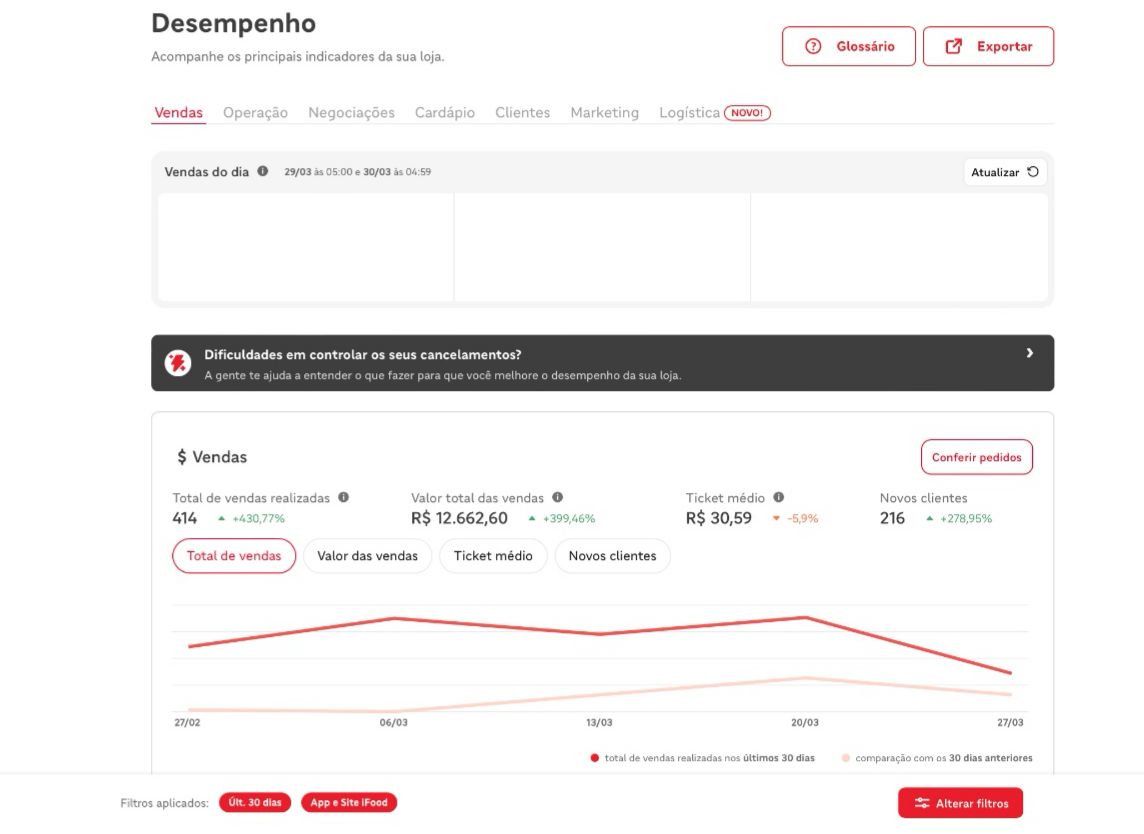Select the Total de vendas chart pill
Viewport: 1144px width, 834px height.
pyautogui.click(x=234, y=556)
